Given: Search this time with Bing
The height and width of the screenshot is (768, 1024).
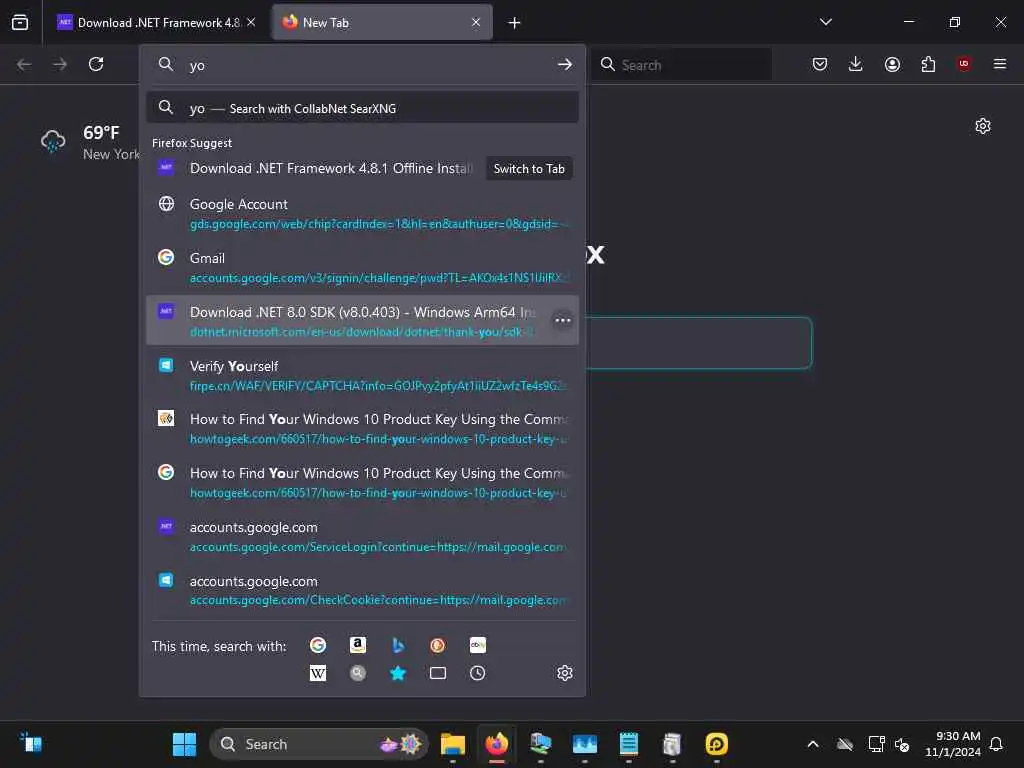Looking at the screenshot, I should pos(398,645).
